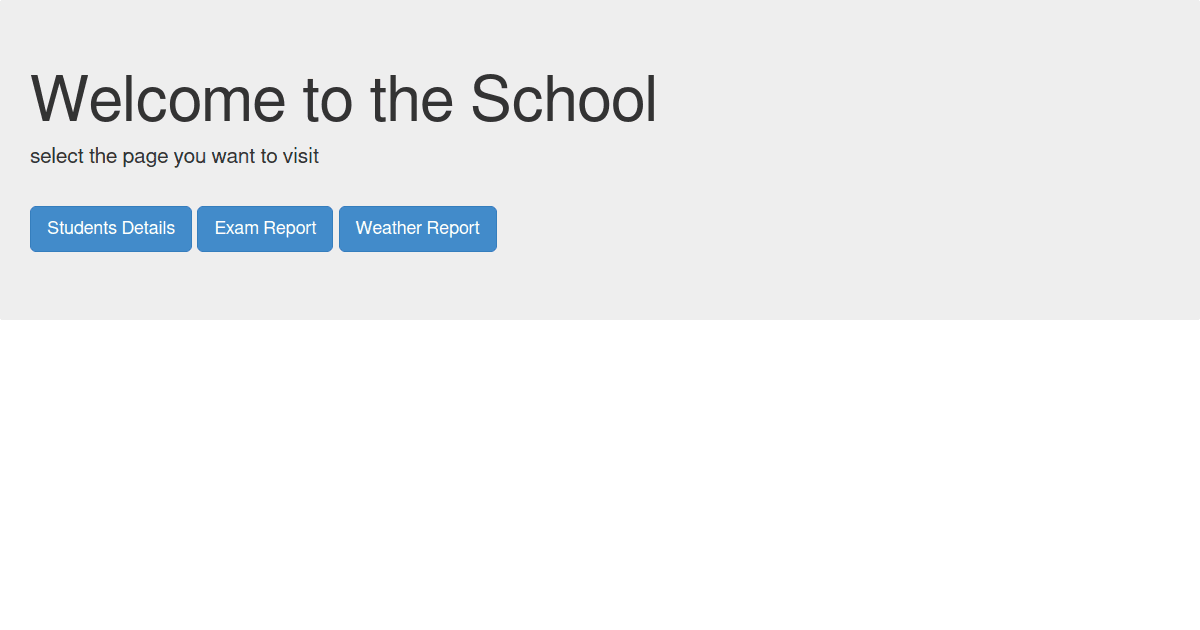This screenshot has width=1200, height=630.
Task: Click the blank white page area below
Action: coord(600,470)
